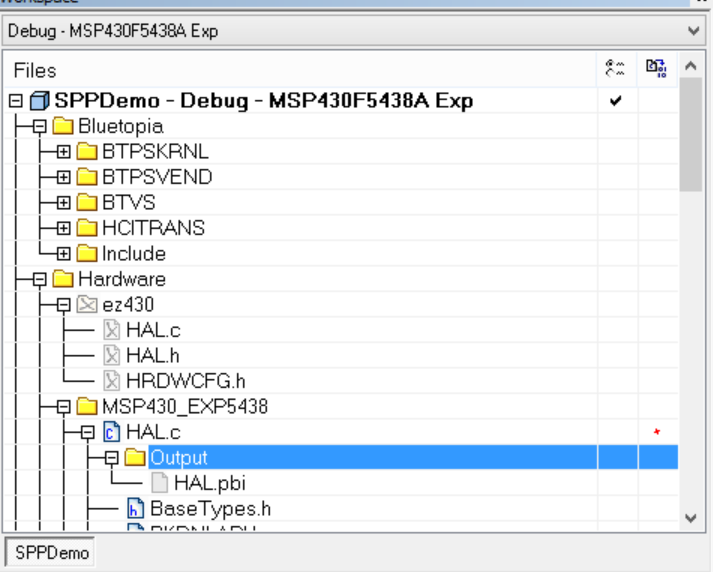Screen dimensions: 713x572
Task: Select the highlighted Output folder label
Action: coord(179,457)
